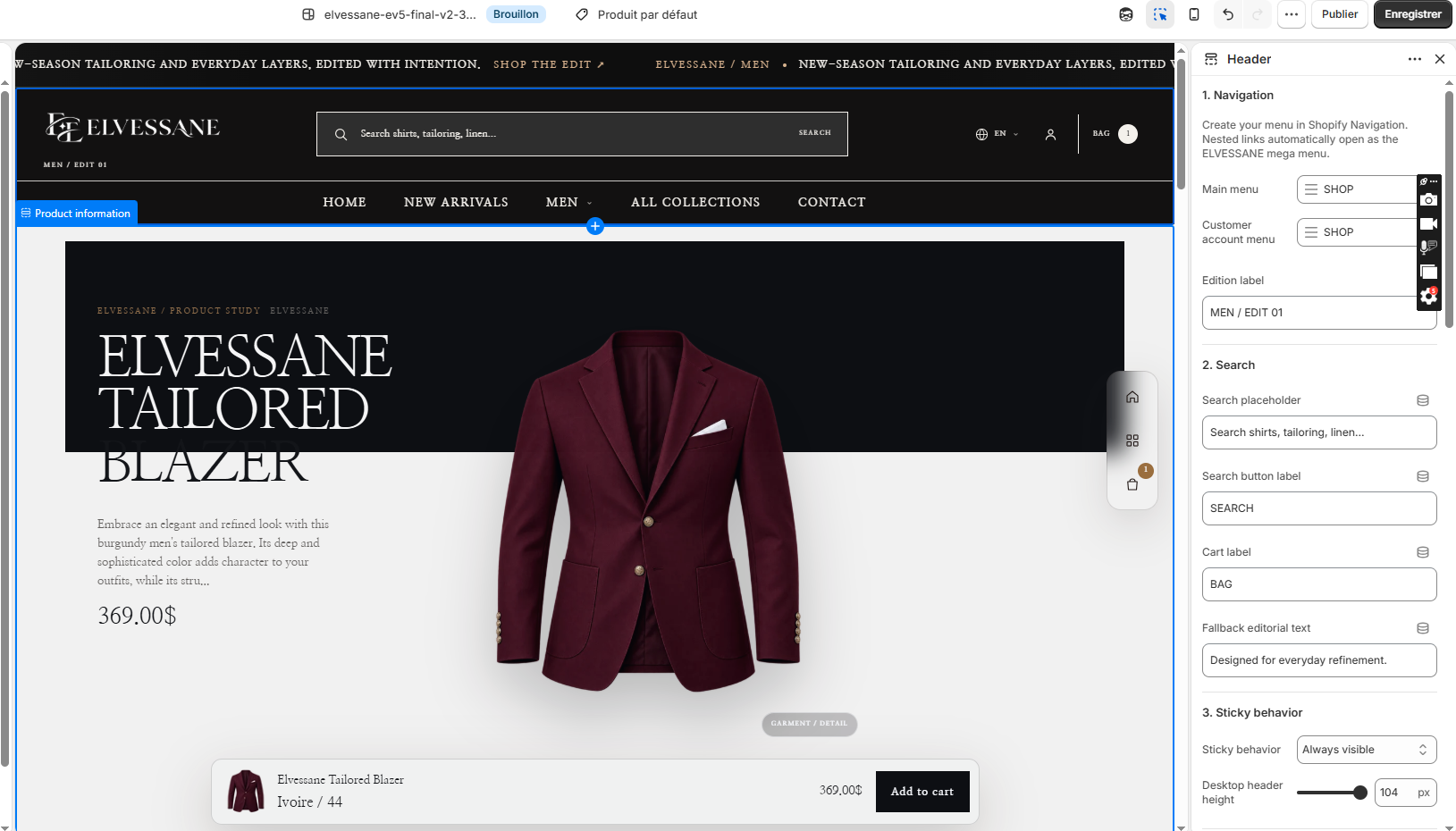The height and width of the screenshot is (831, 1456).
Task: Click the screenshot camera overlay icon
Action: tap(1429, 200)
